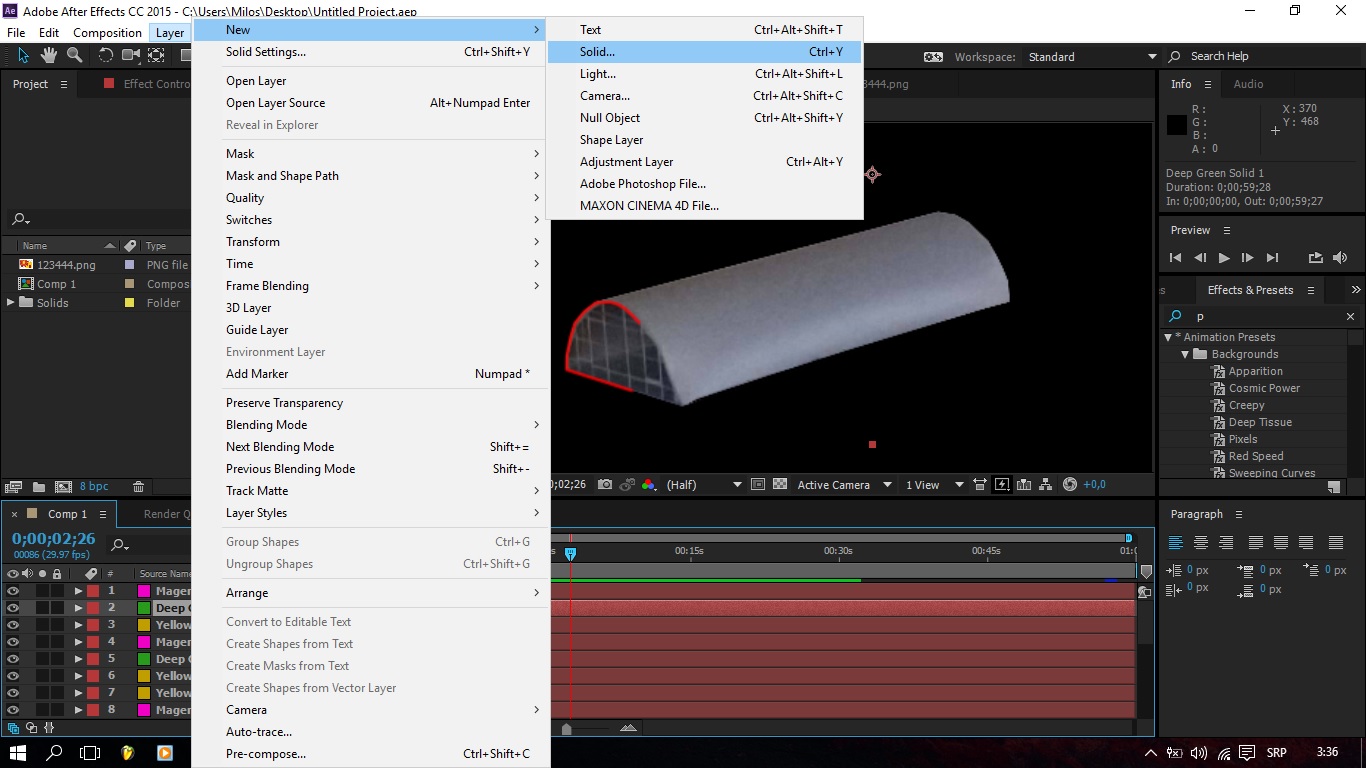Image resolution: width=1366 pixels, height=768 pixels.
Task: Select the Hand tool
Action: (x=49, y=55)
